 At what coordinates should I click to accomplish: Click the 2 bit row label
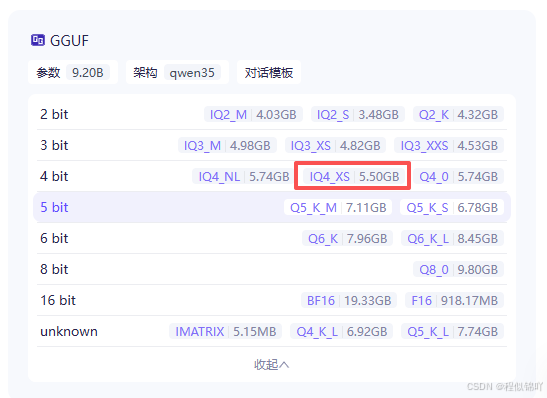click(54, 114)
